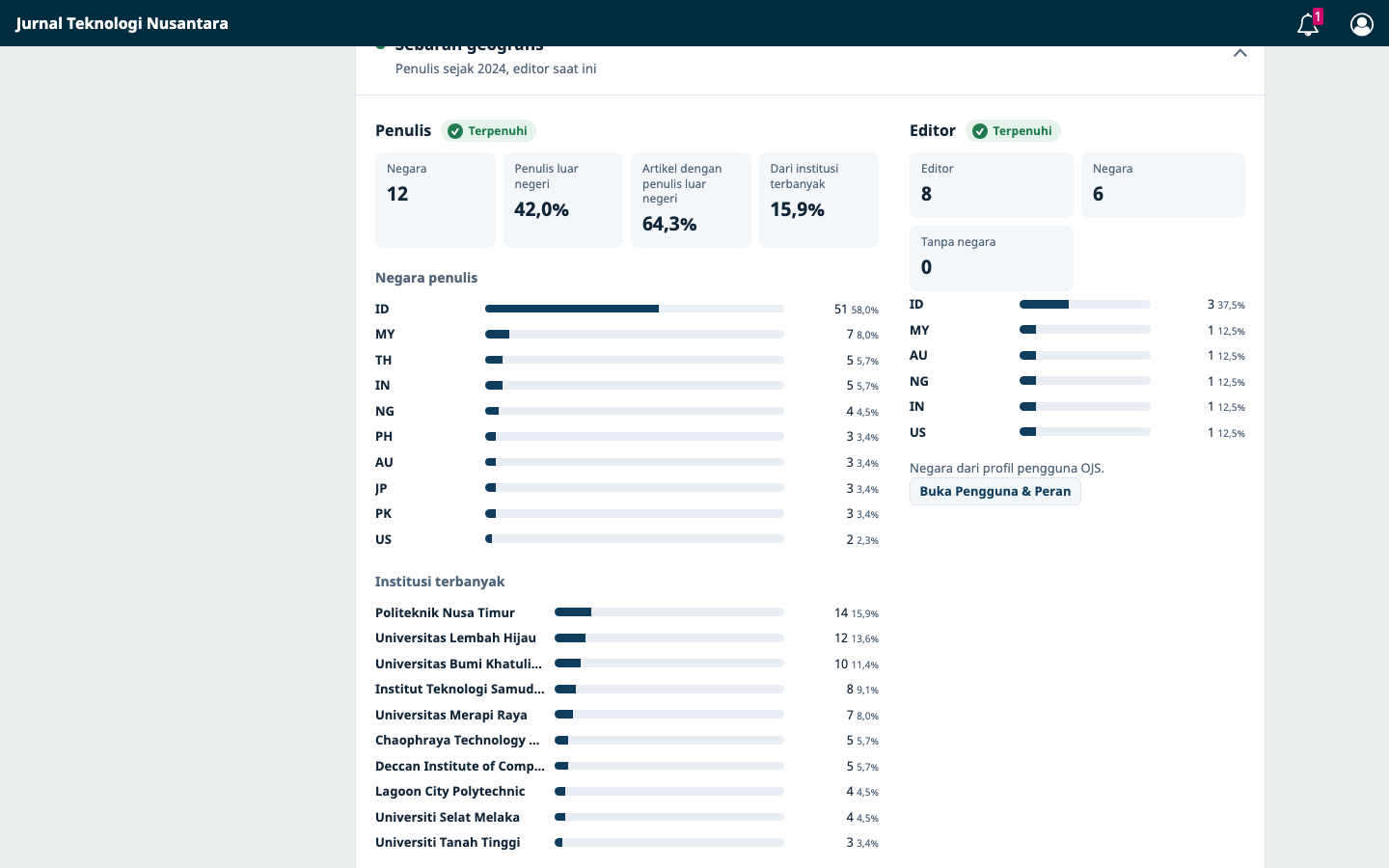
Task: Select the Penulis luar negeri 42,0% card
Action: (x=563, y=200)
